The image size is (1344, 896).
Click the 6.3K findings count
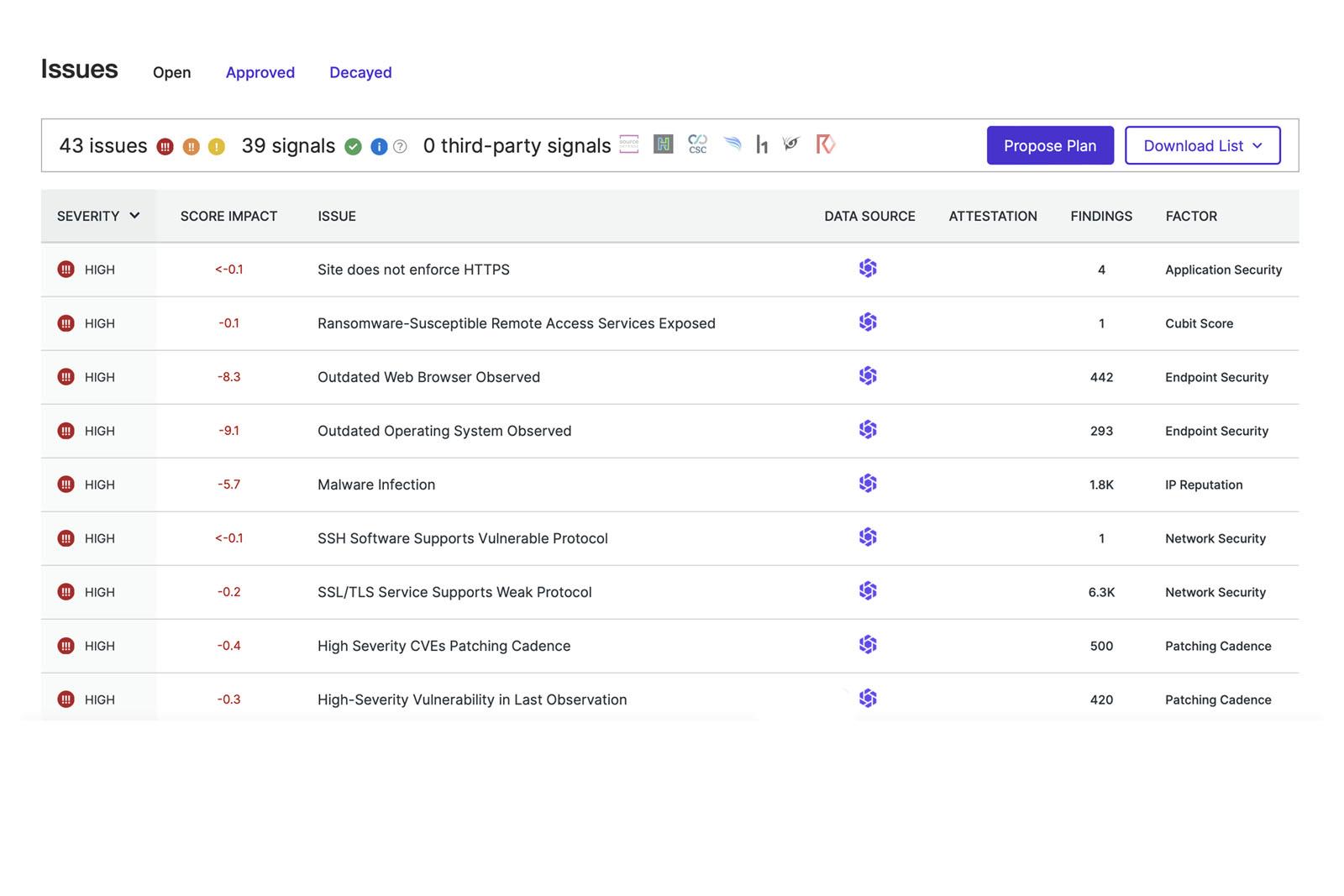coord(1101,592)
